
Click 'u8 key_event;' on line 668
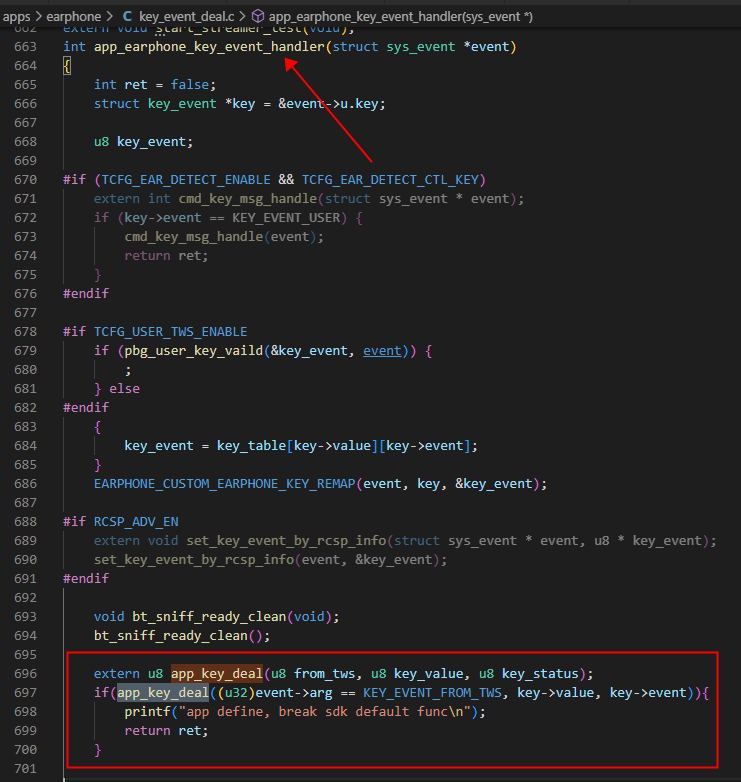pyautogui.click(x=144, y=142)
